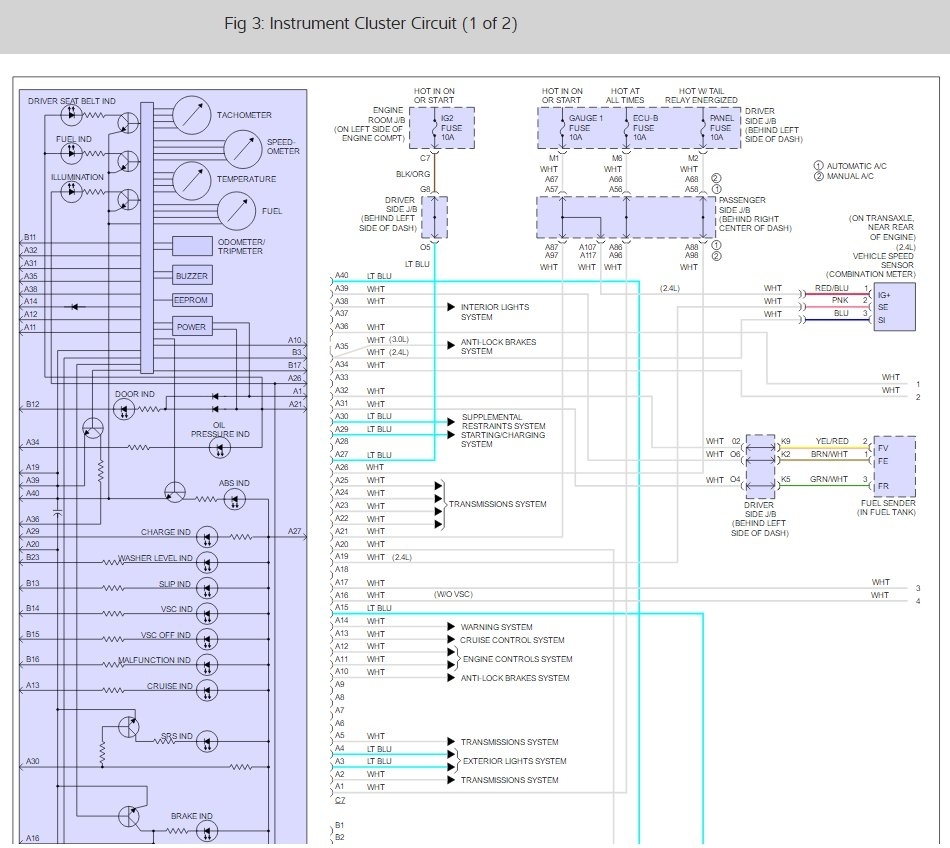This screenshot has height=848, width=950.
Task: Select the temperature gauge symbol
Action: click(192, 180)
